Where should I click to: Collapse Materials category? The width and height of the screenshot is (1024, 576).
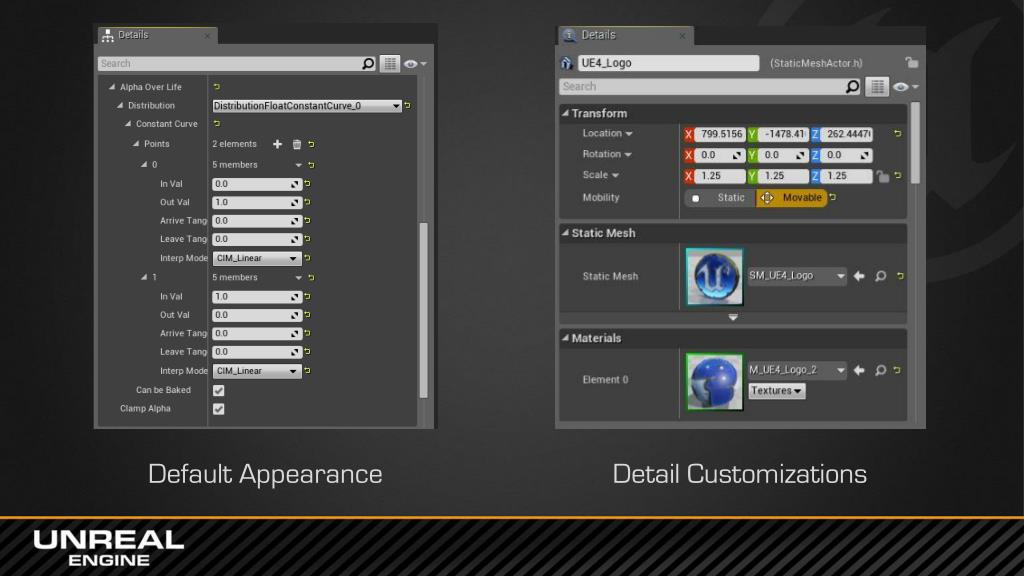(566, 338)
